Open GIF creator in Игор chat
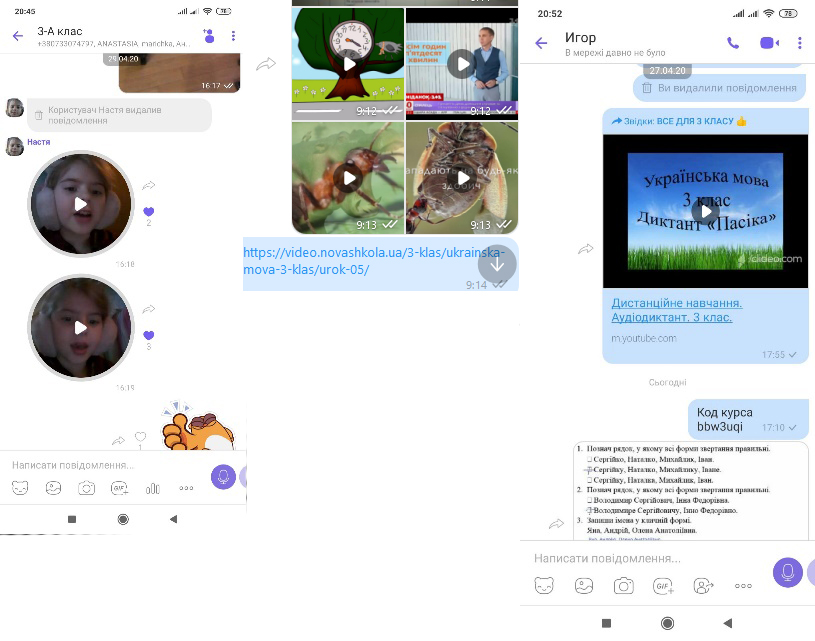Viewport: 815px width, 641px height. click(663, 585)
